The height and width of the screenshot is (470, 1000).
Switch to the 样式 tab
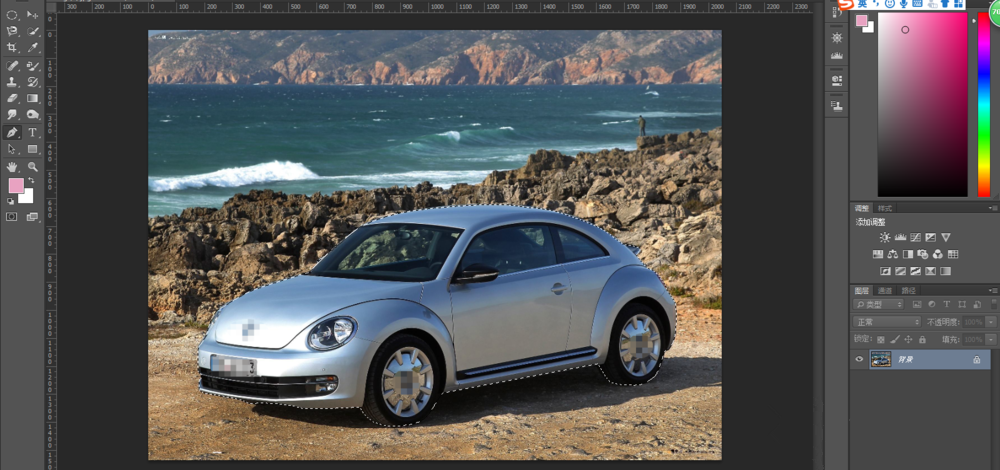coord(885,209)
